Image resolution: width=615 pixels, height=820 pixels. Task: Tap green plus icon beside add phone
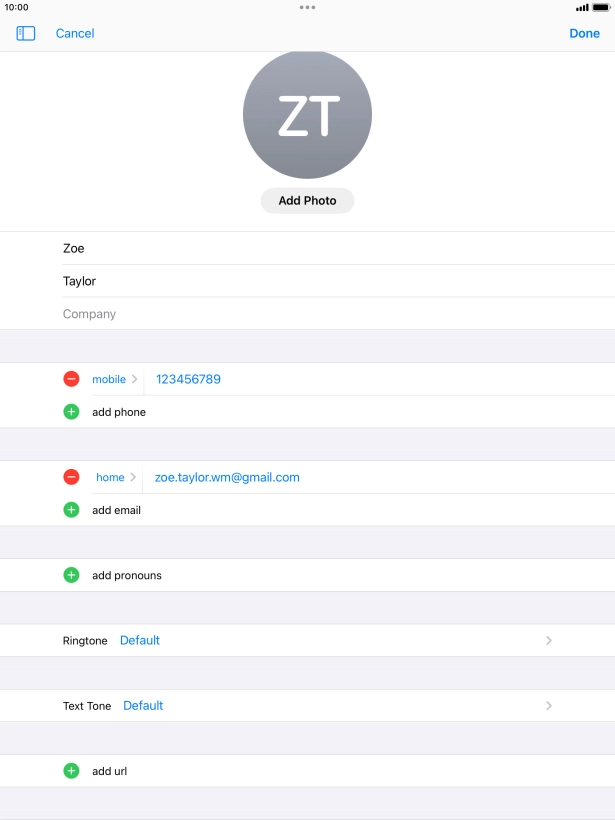click(71, 412)
